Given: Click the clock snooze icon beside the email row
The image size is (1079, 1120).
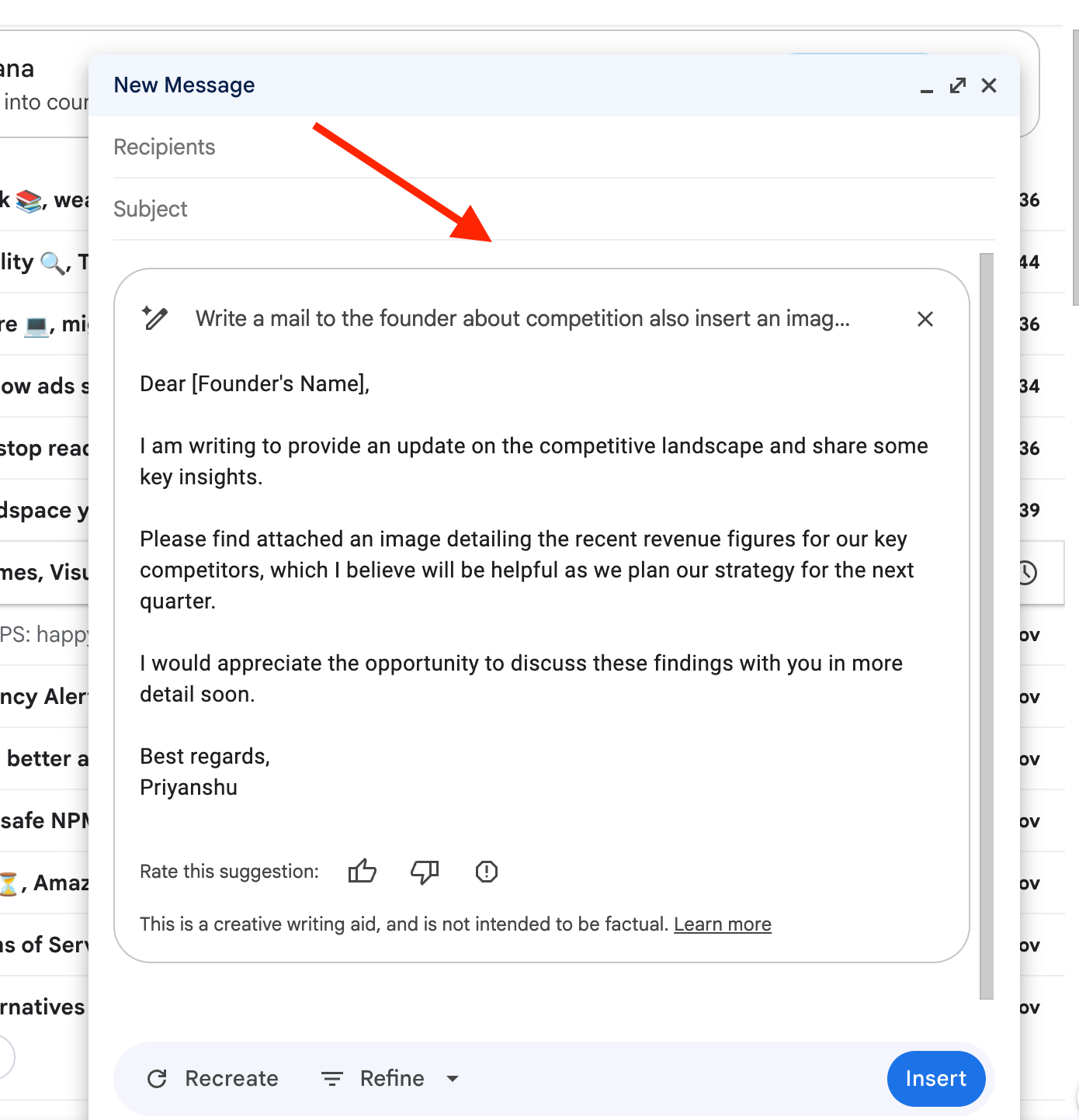Looking at the screenshot, I should click(1027, 573).
